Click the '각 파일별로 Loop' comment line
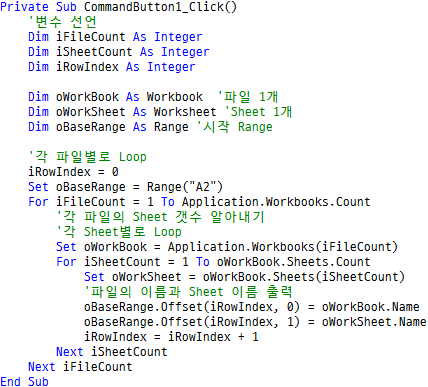Image resolution: width=428 pixels, height=387 pixels. pos(87,157)
